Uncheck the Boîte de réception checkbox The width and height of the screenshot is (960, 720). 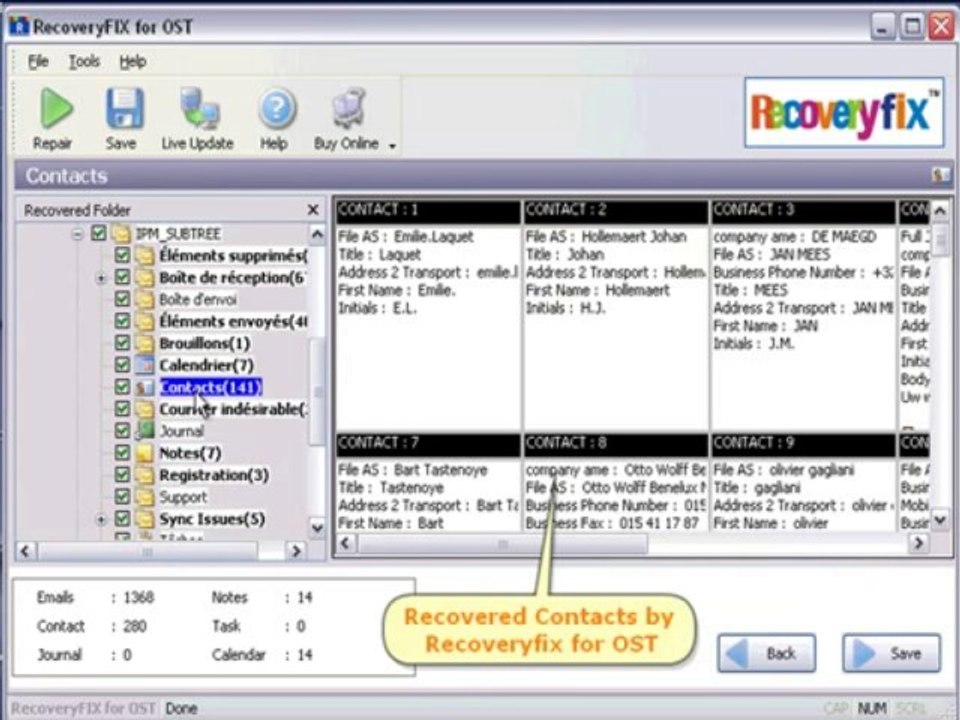[x=122, y=277]
